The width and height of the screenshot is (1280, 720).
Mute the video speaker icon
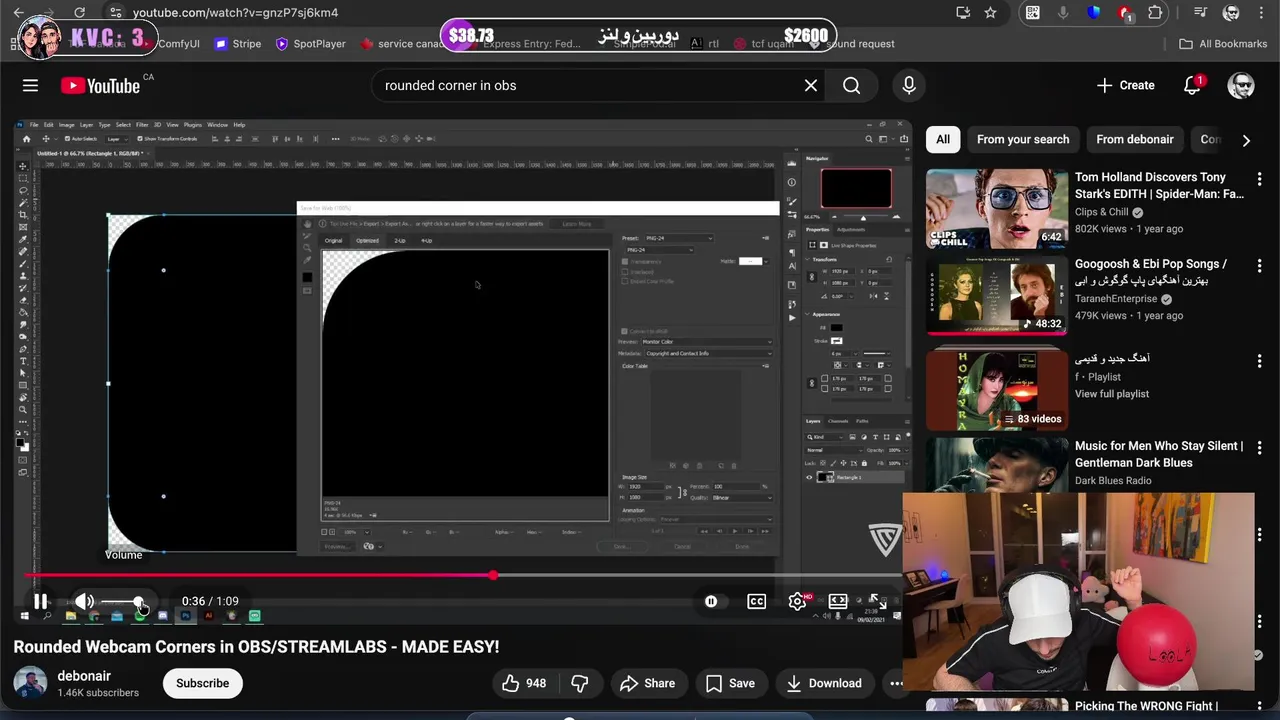[x=84, y=601]
